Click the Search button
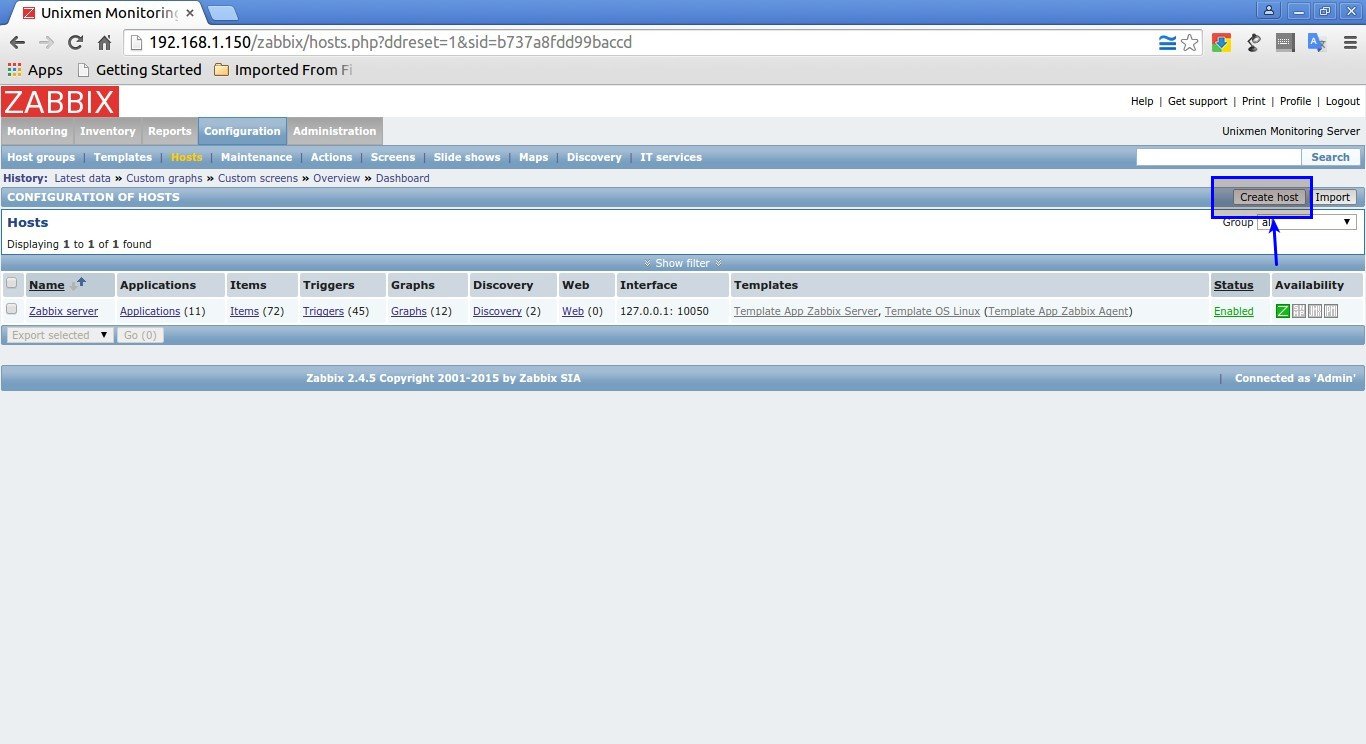 (x=1330, y=157)
